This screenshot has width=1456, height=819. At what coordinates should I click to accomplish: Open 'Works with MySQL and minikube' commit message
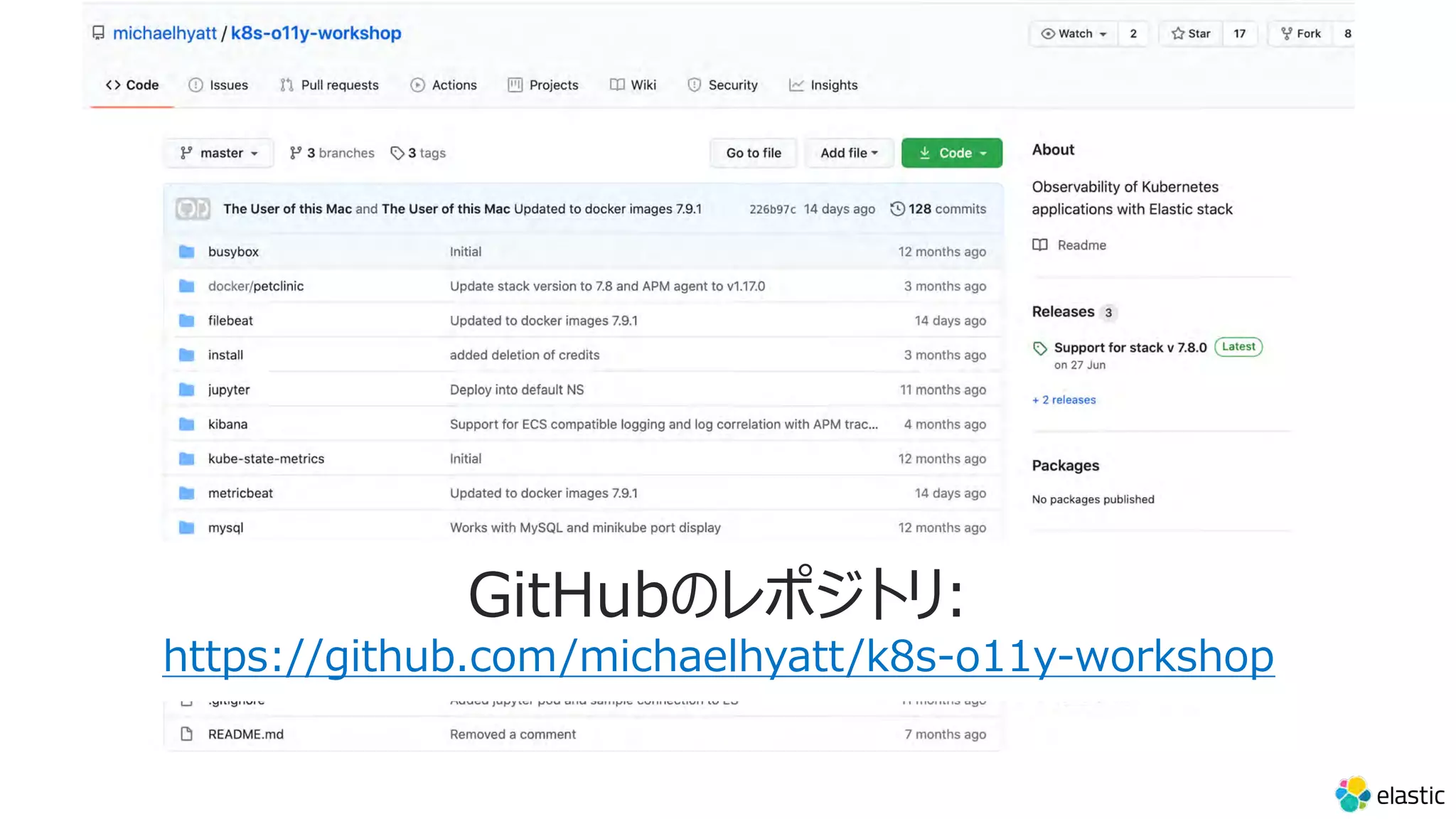(585, 528)
